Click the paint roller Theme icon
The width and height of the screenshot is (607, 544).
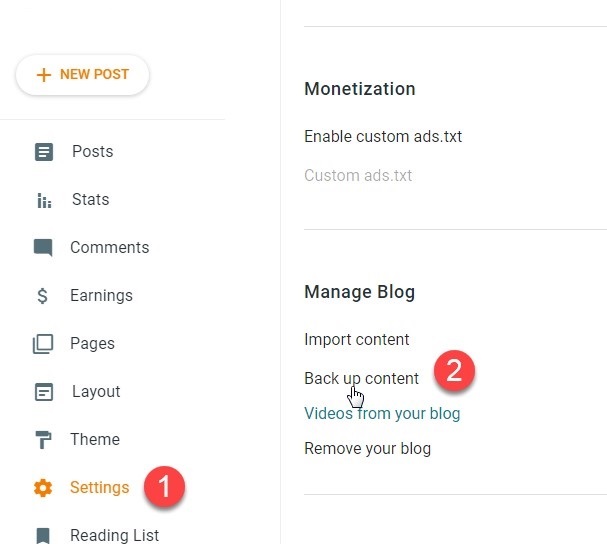pos(43,440)
